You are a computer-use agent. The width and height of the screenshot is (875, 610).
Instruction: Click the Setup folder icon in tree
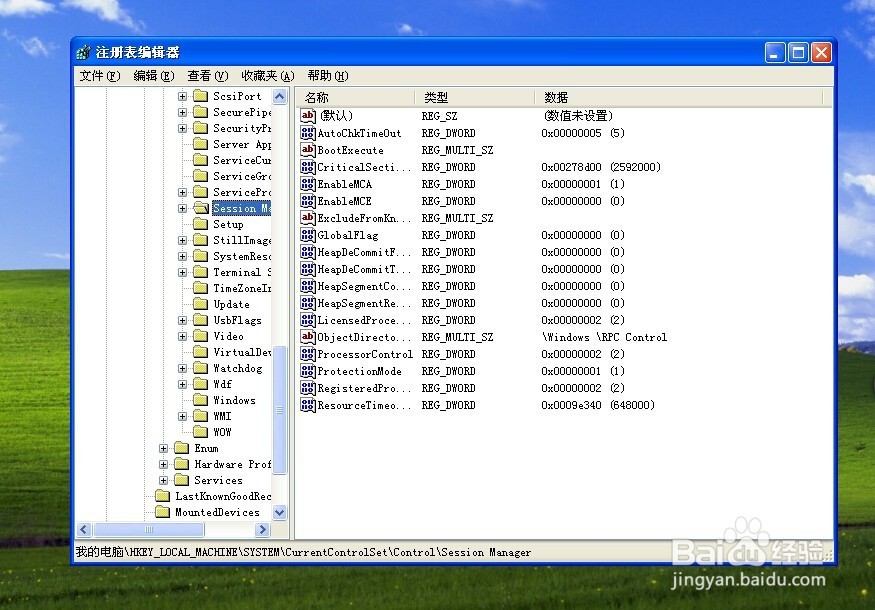[x=200, y=225]
